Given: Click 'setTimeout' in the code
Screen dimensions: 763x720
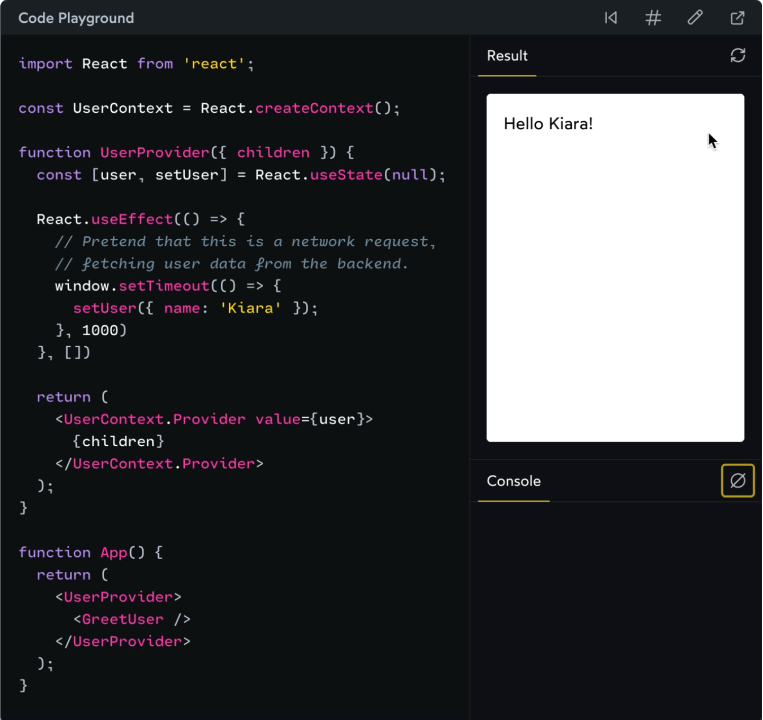Looking at the screenshot, I should pos(164,286).
